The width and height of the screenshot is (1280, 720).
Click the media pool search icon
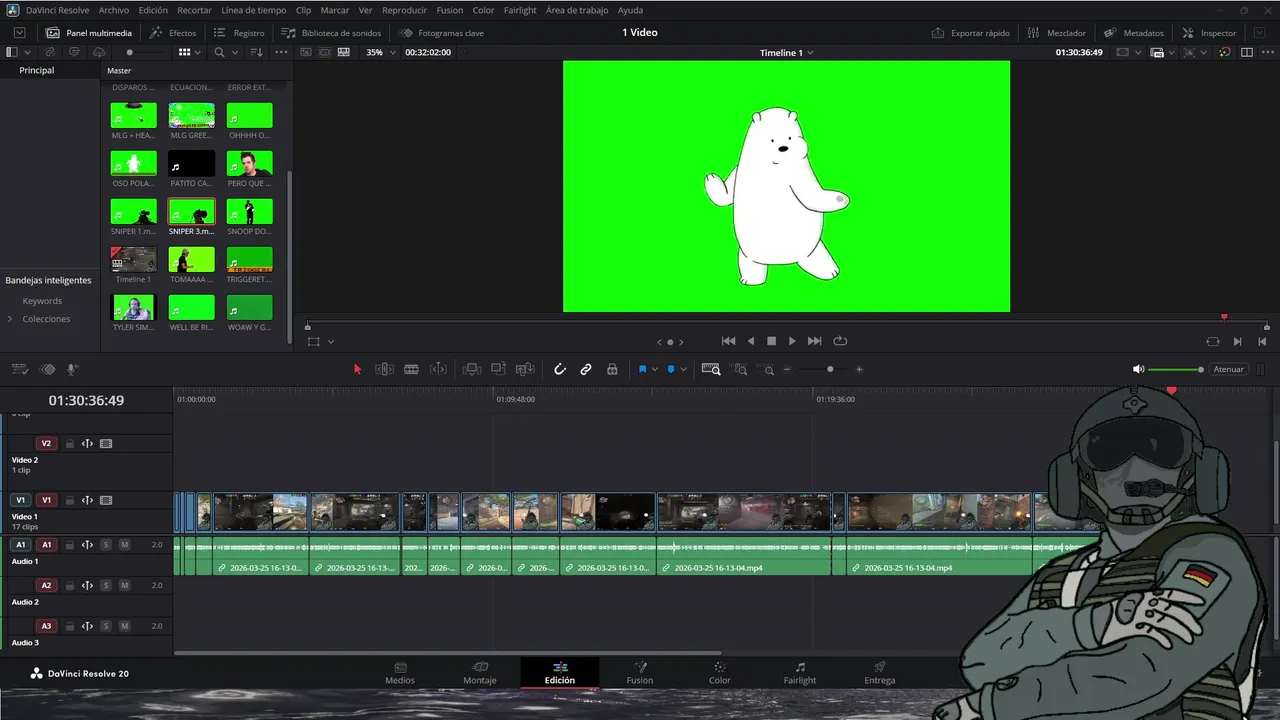coord(219,52)
